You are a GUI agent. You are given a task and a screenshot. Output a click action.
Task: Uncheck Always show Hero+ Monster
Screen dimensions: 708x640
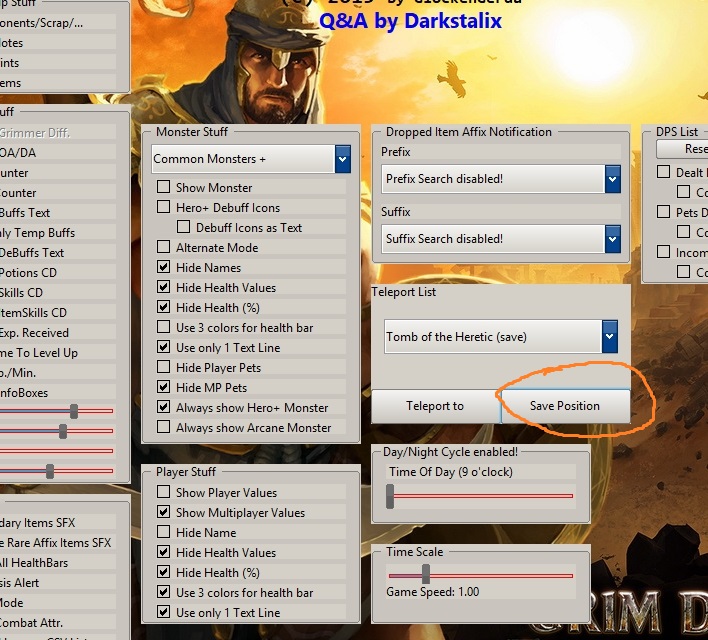coord(163,406)
